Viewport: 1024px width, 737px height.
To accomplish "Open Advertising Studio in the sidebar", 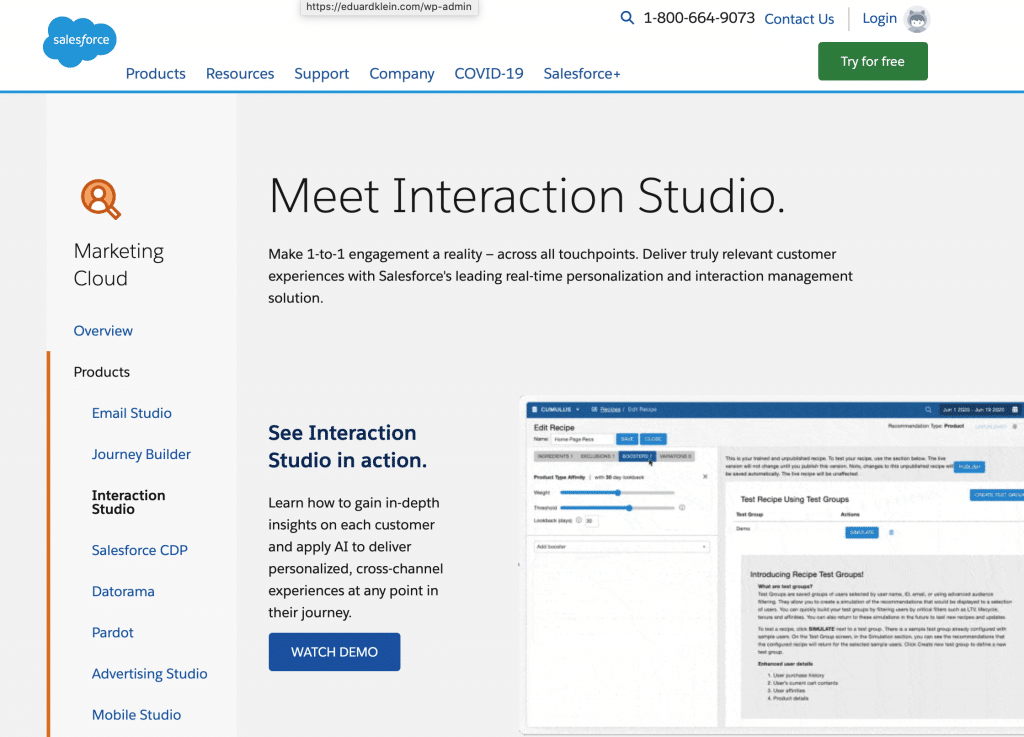I will point(150,674).
